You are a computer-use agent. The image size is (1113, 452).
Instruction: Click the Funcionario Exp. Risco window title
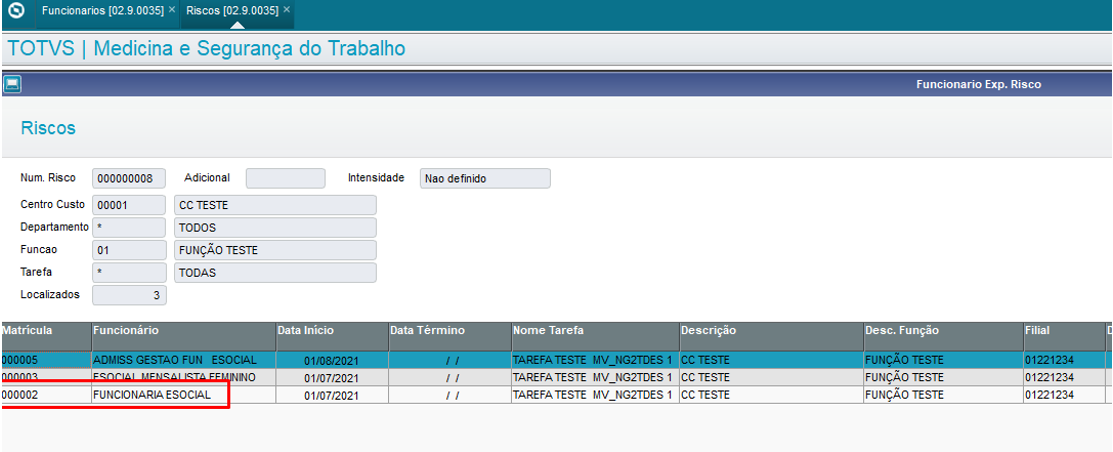point(978,84)
